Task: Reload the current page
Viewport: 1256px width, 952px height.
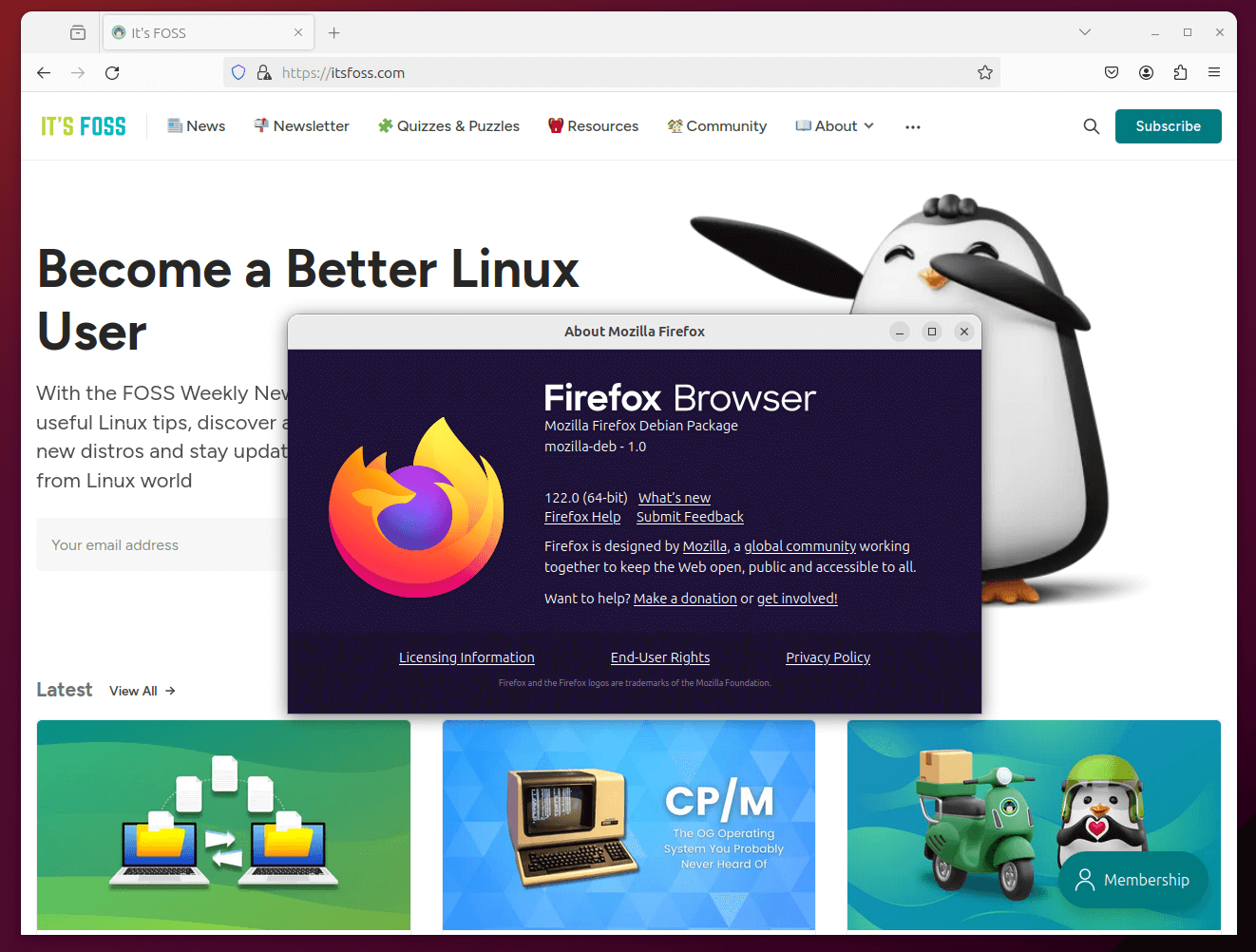Action: tap(111, 72)
